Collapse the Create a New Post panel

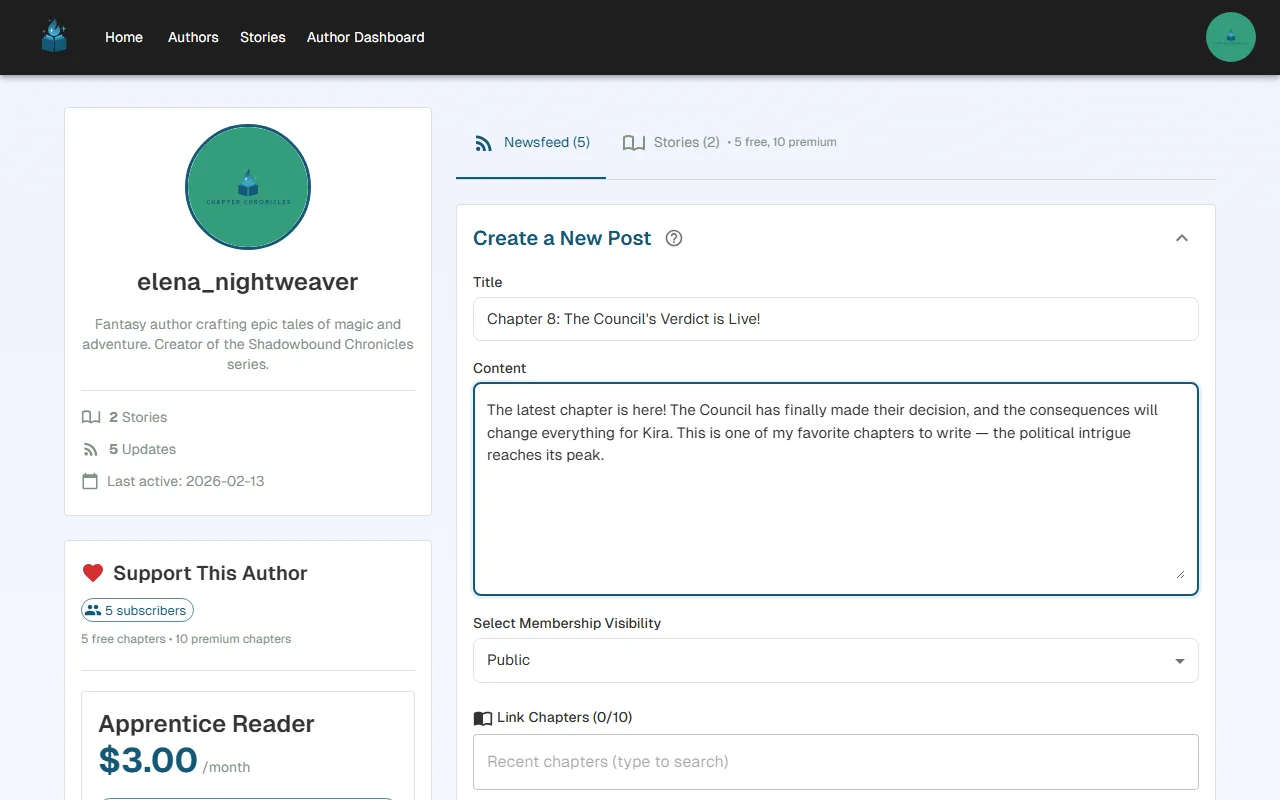(x=1182, y=238)
